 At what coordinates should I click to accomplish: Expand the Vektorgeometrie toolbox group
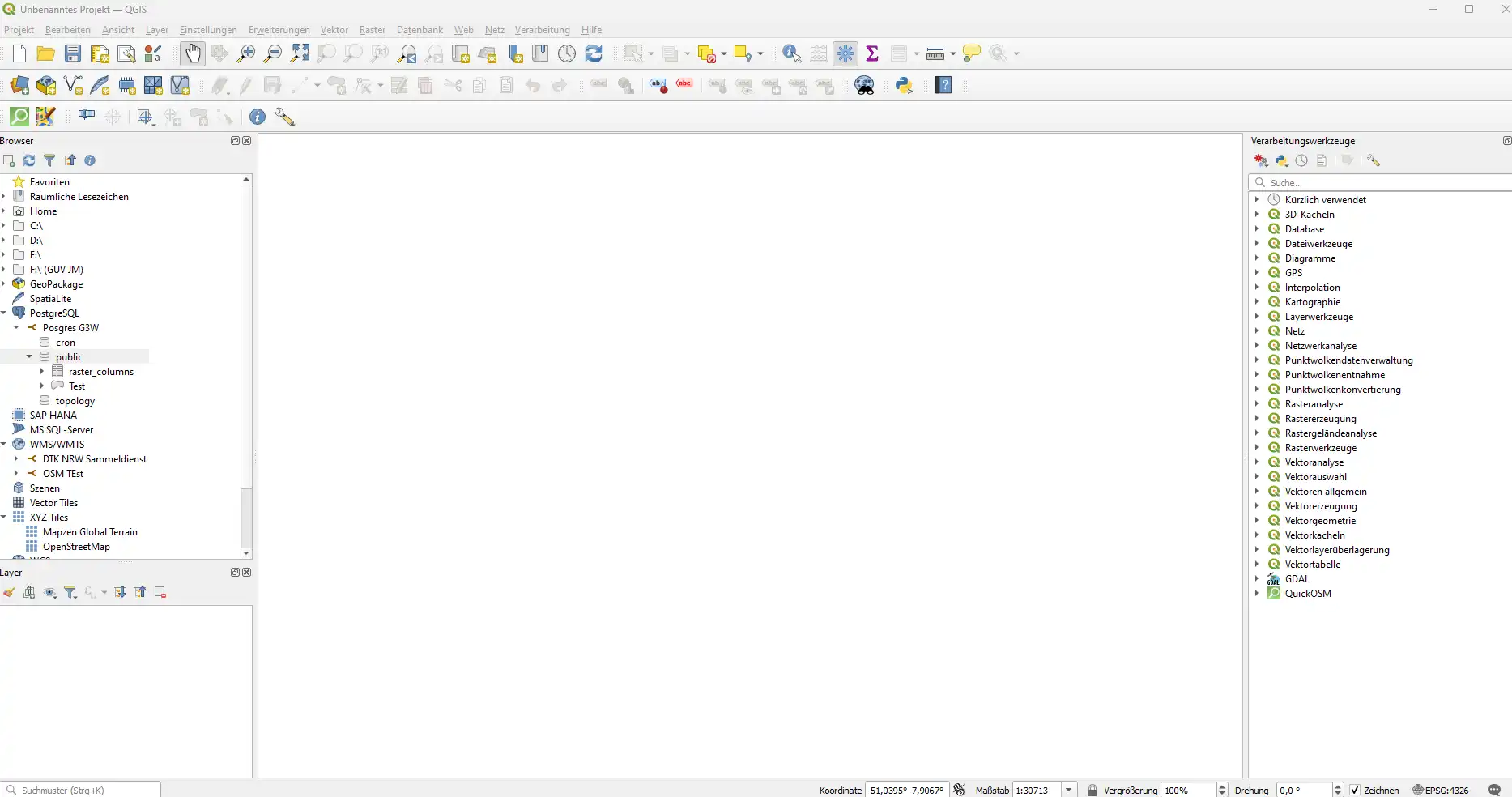1257,520
